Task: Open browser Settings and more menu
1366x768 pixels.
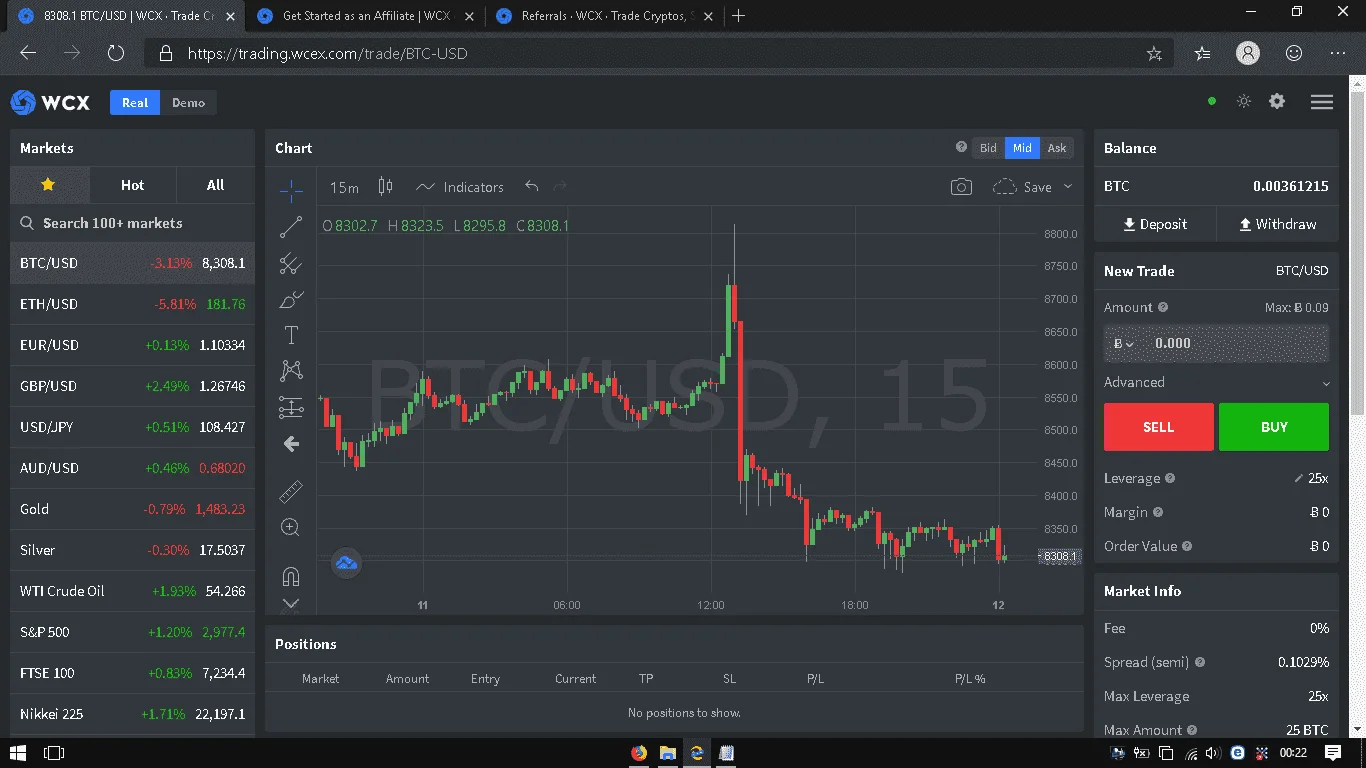Action: pos(1337,54)
